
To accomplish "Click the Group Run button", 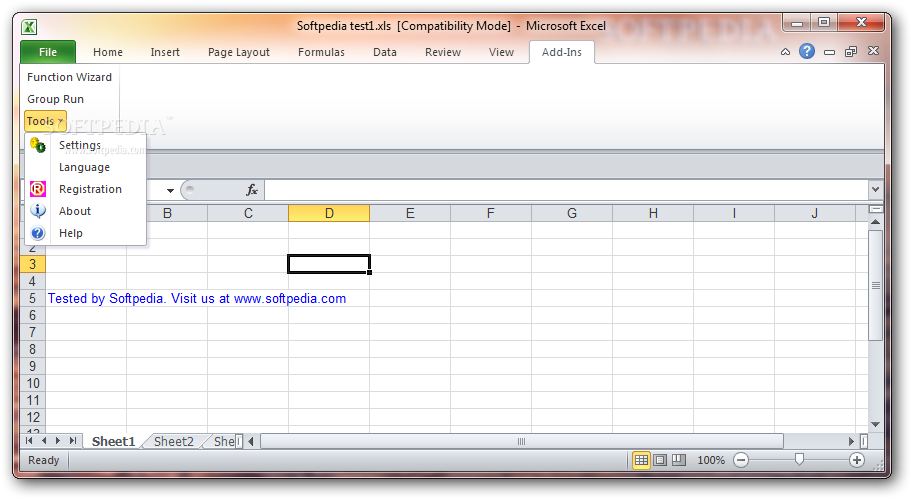I will (55, 99).
